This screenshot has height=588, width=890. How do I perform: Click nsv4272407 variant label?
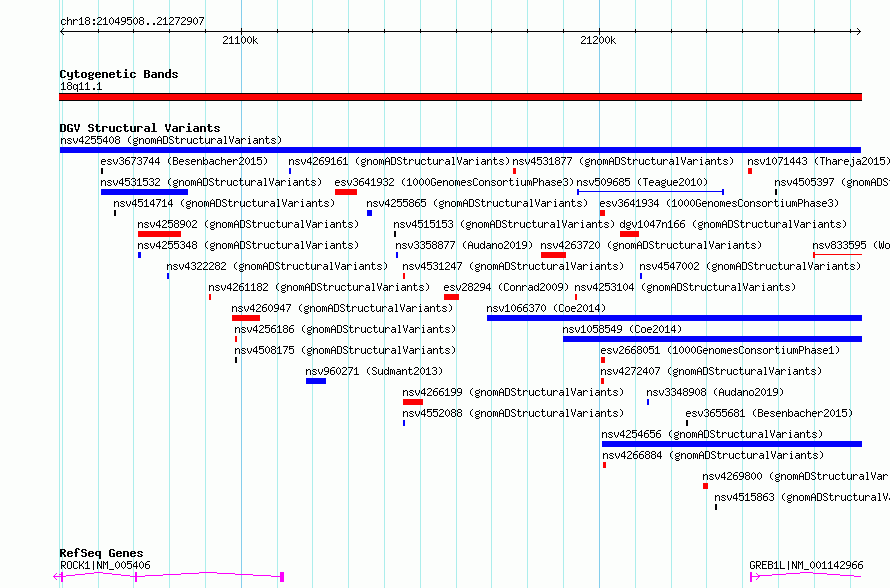[711, 371]
